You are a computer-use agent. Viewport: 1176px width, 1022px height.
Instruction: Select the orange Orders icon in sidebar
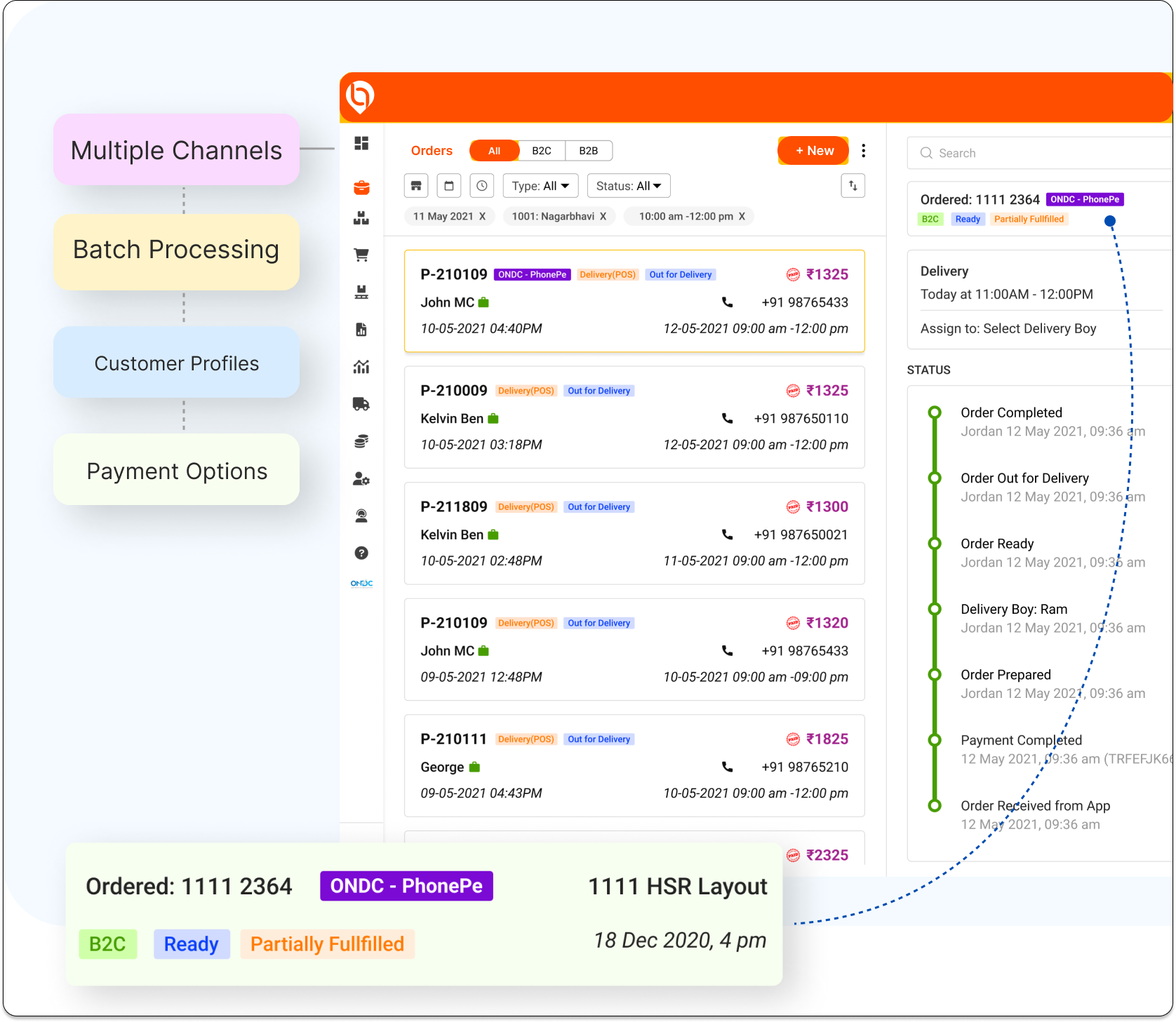coord(361,187)
